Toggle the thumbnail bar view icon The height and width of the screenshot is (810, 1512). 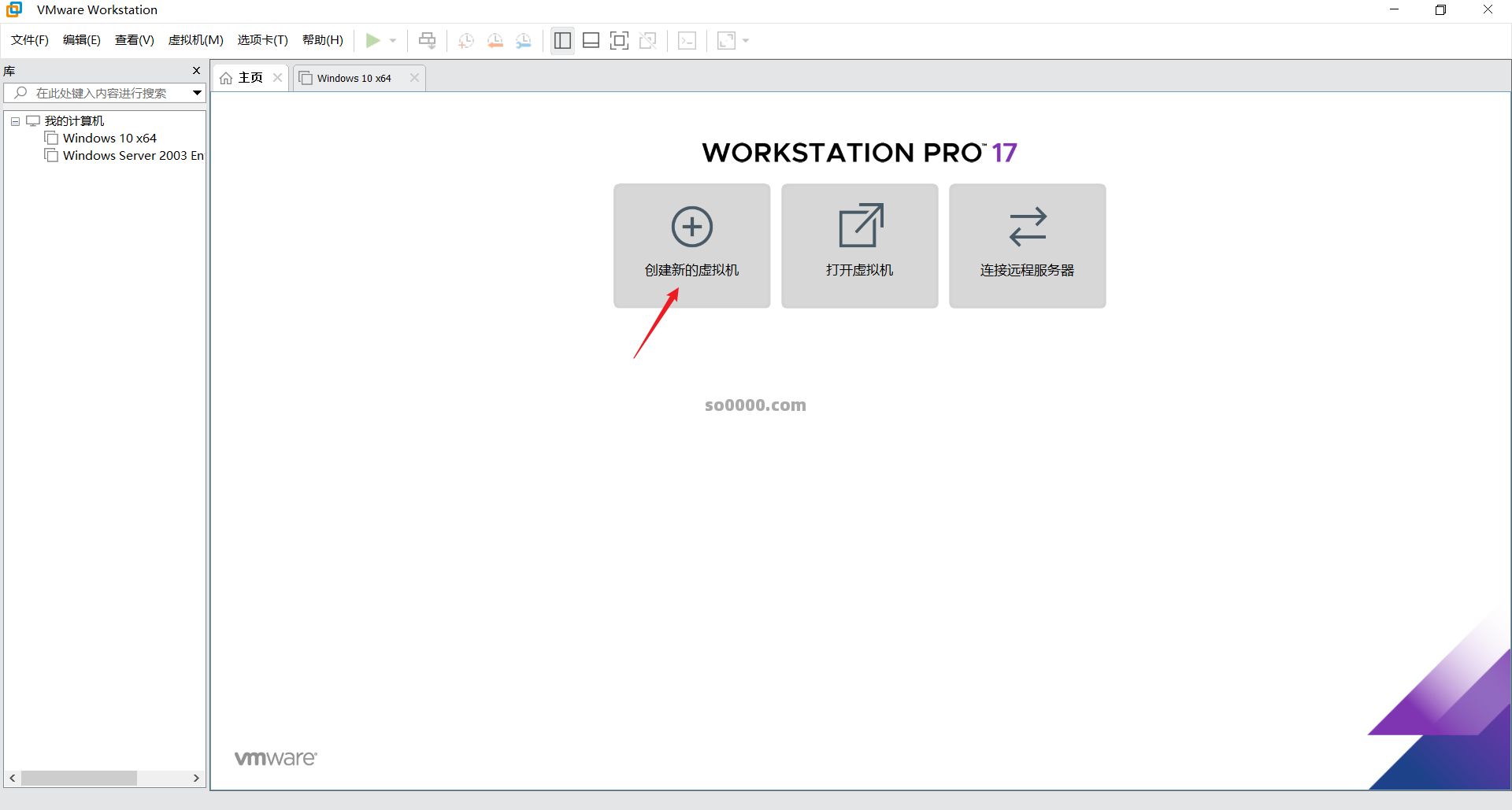[x=591, y=41]
